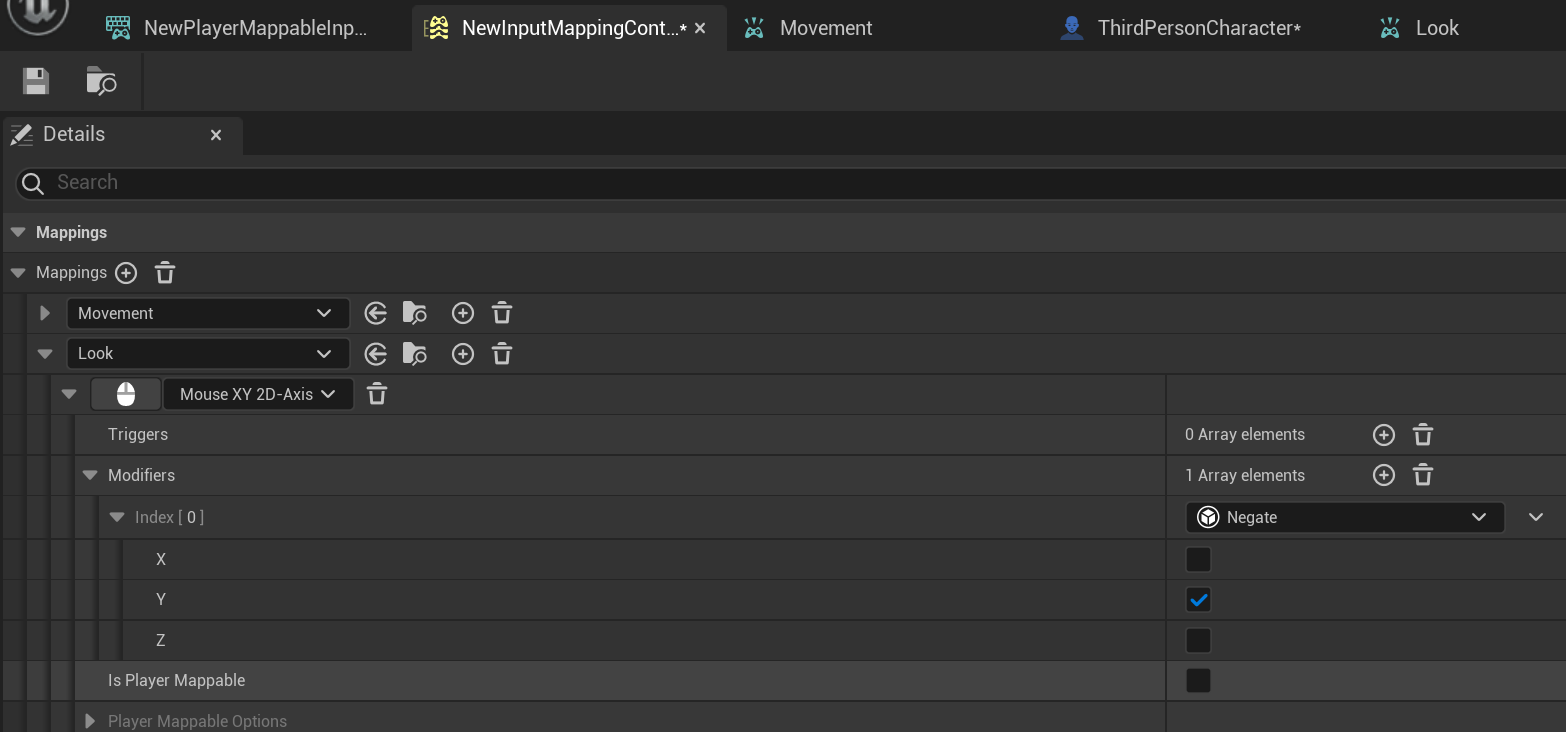Collapse the Look mapping row
Image resolution: width=1566 pixels, height=732 pixels.
44,353
